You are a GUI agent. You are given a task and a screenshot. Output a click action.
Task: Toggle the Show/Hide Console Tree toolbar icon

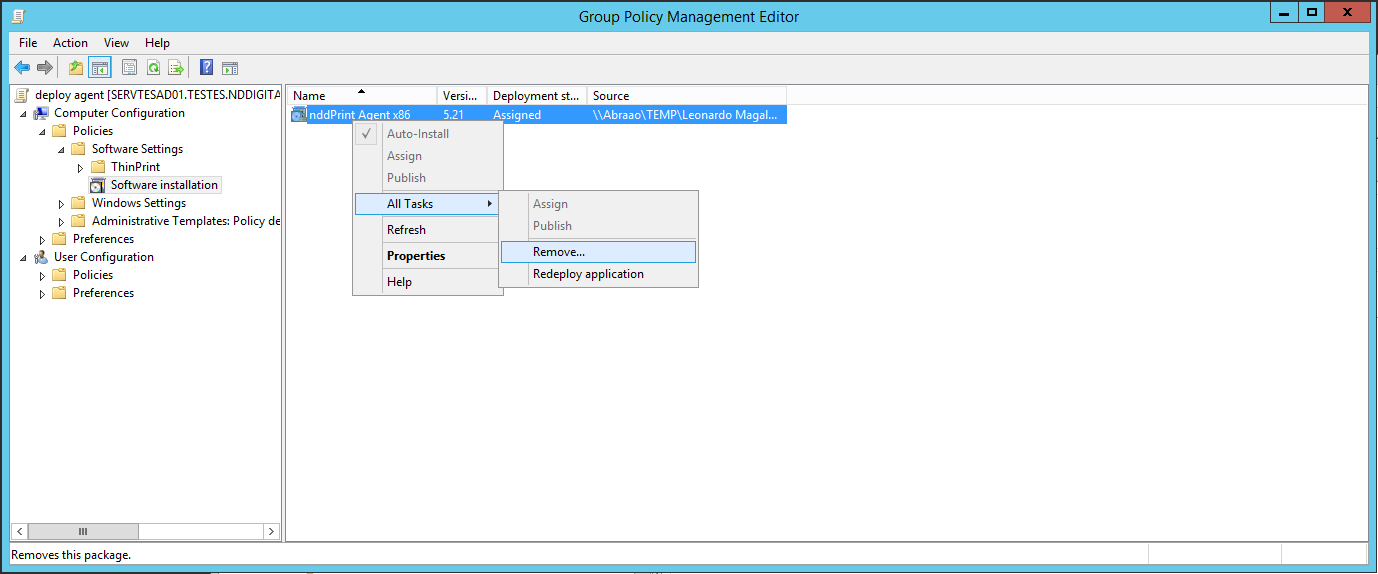tap(99, 68)
